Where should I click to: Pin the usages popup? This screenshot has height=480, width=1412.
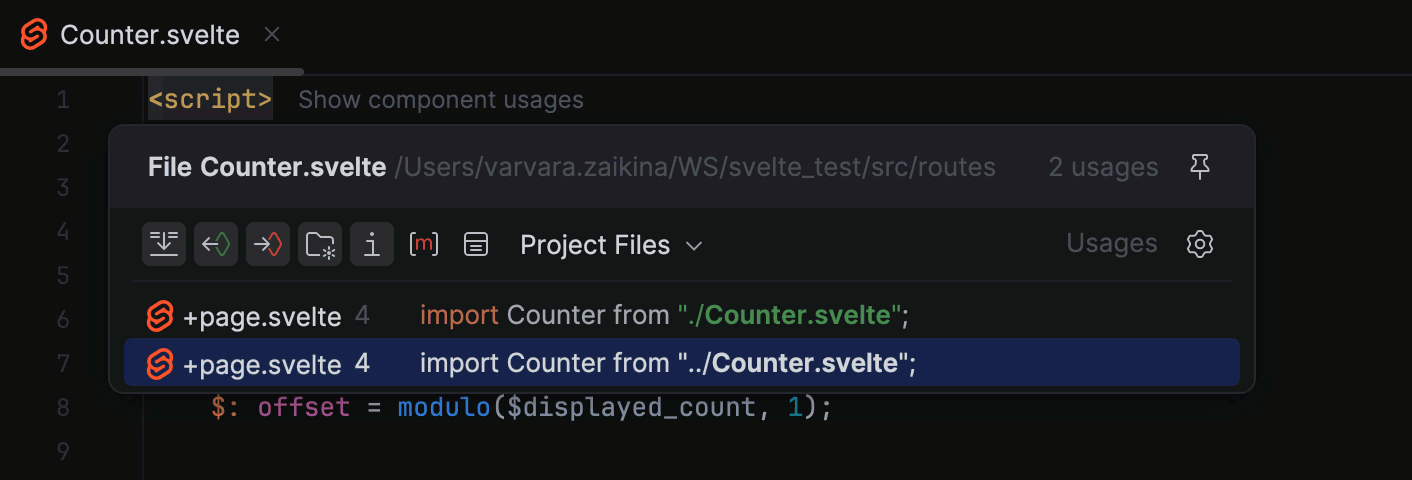[1200, 168]
